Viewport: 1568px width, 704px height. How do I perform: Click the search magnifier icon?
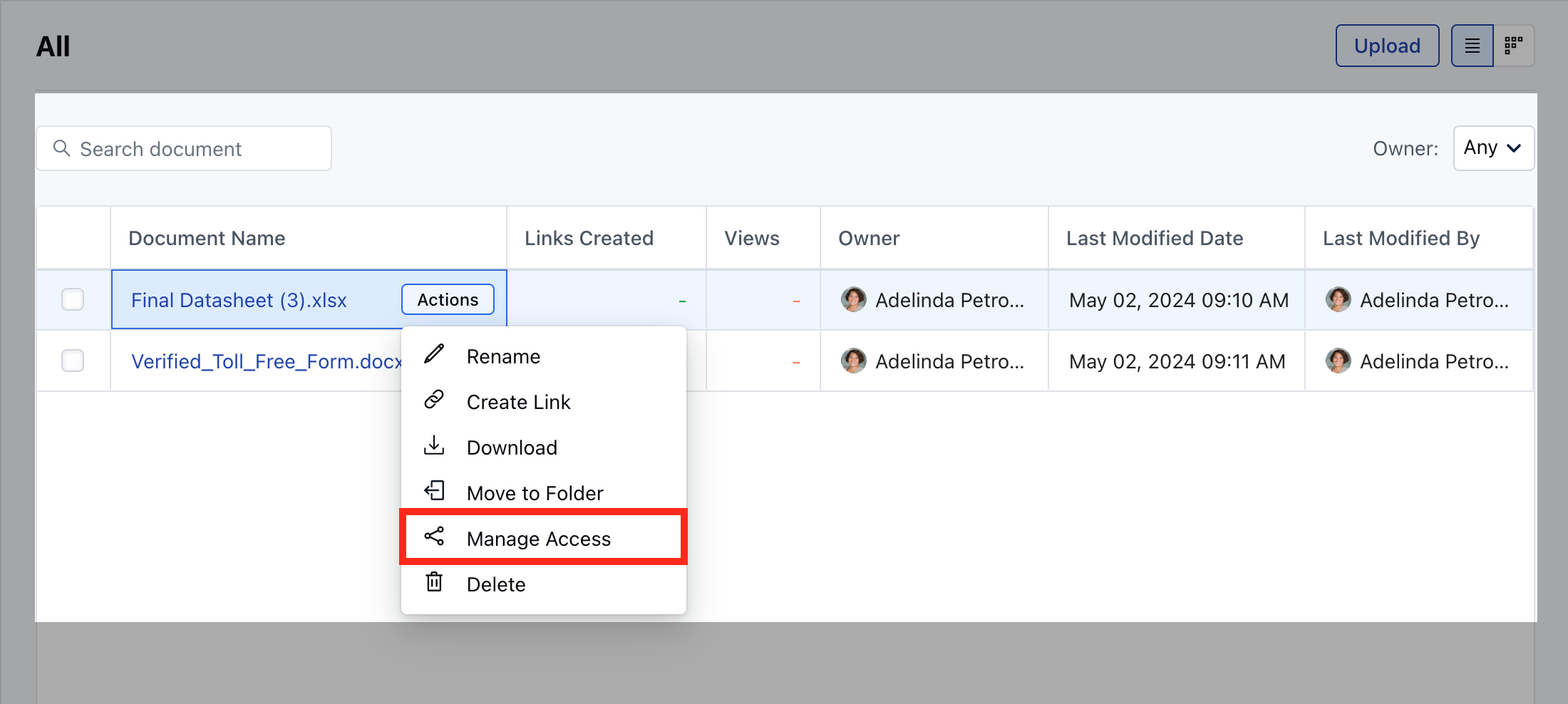62,148
